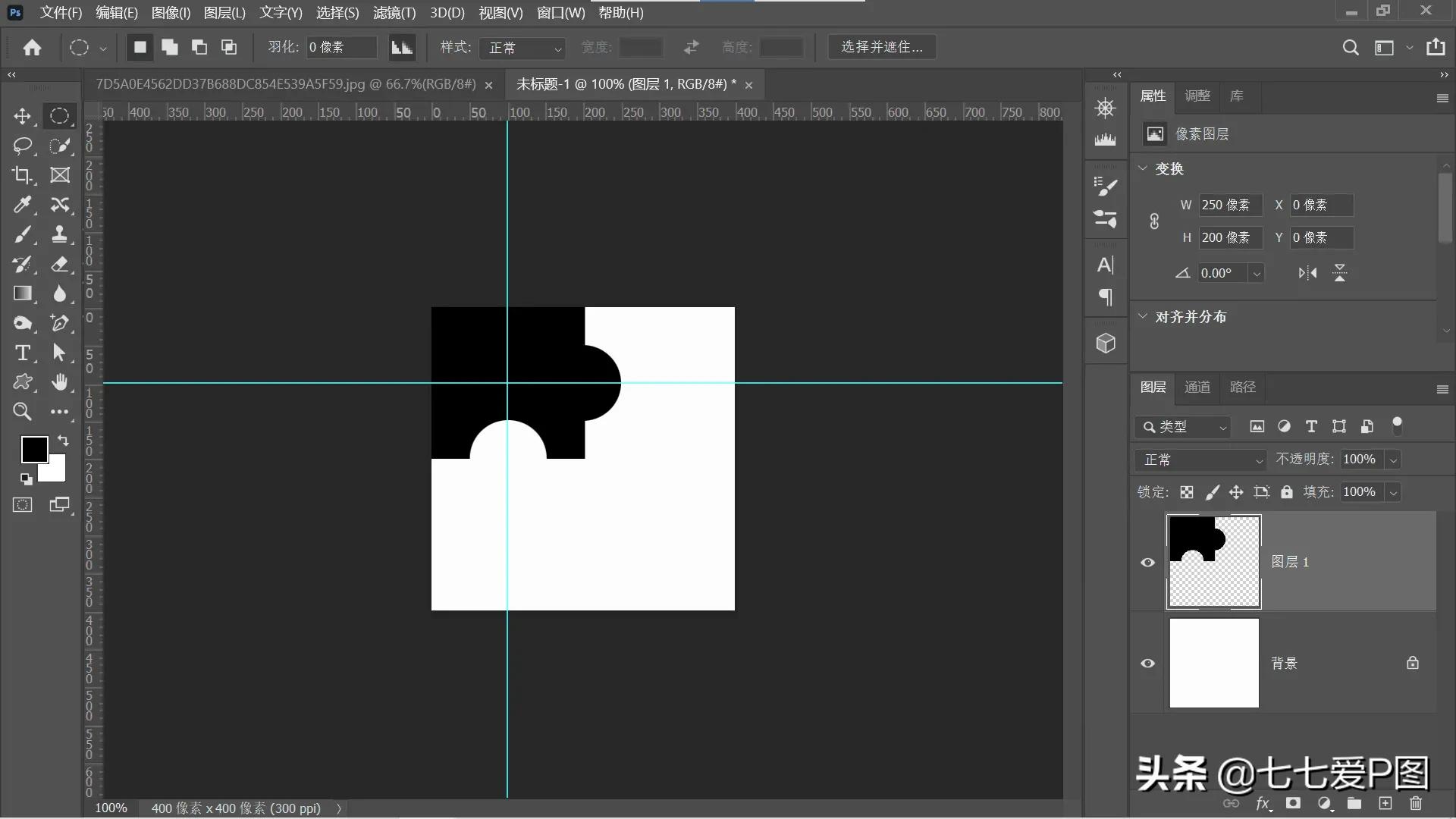Select the Path Selection tool
This screenshot has width=1456, height=819.
60,353
